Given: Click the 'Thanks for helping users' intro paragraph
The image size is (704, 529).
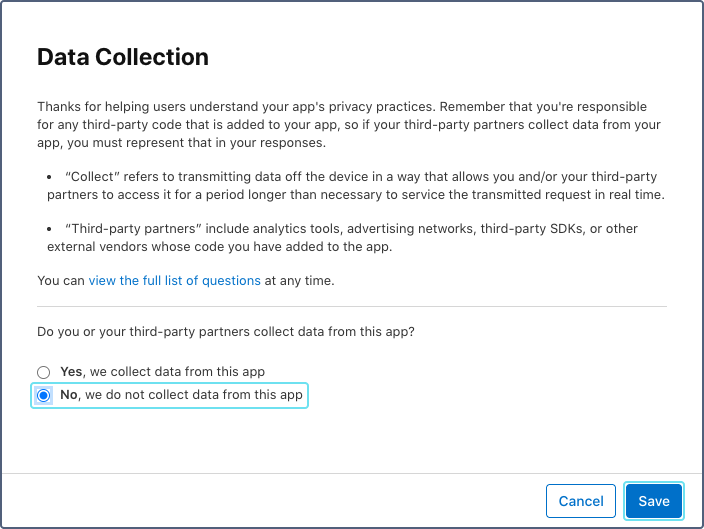Looking at the screenshot, I should 349,124.
